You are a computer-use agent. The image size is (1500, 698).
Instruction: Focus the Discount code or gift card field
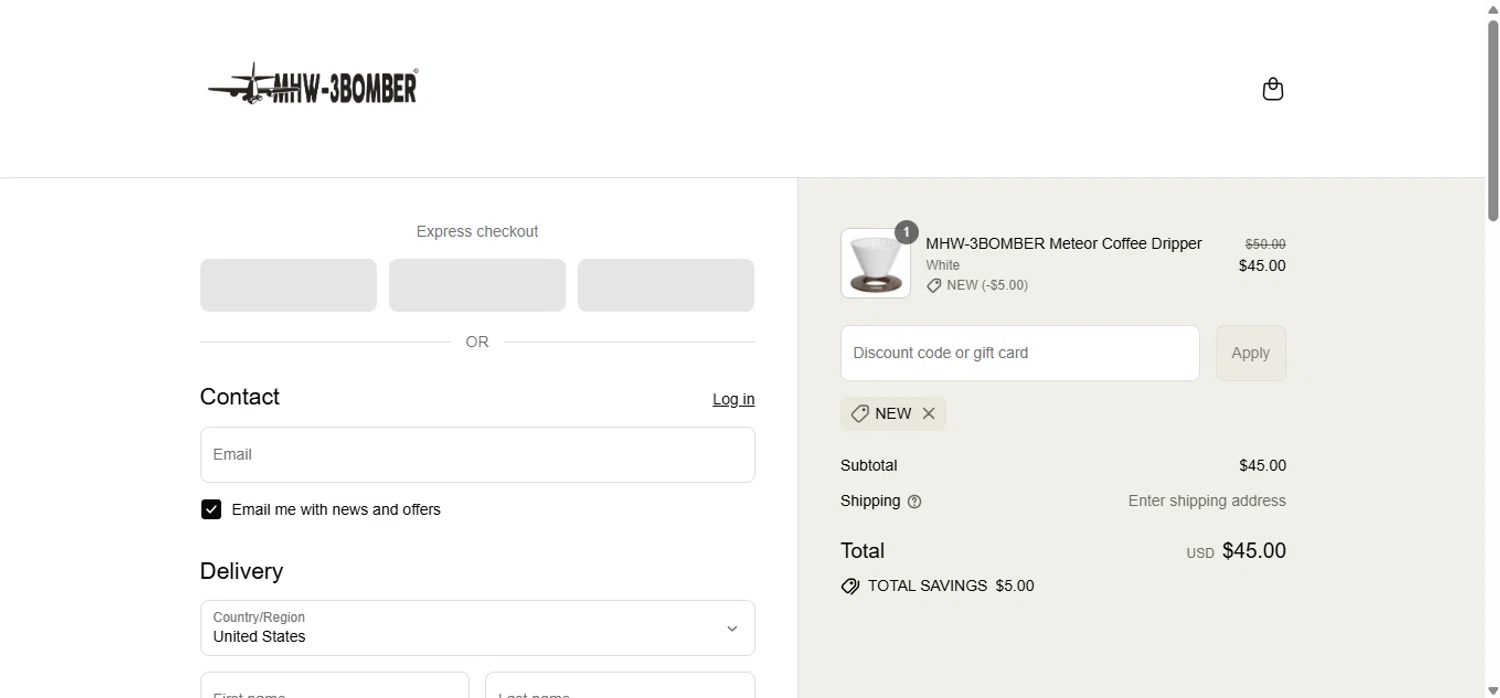pyautogui.click(x=1020, y=353)
